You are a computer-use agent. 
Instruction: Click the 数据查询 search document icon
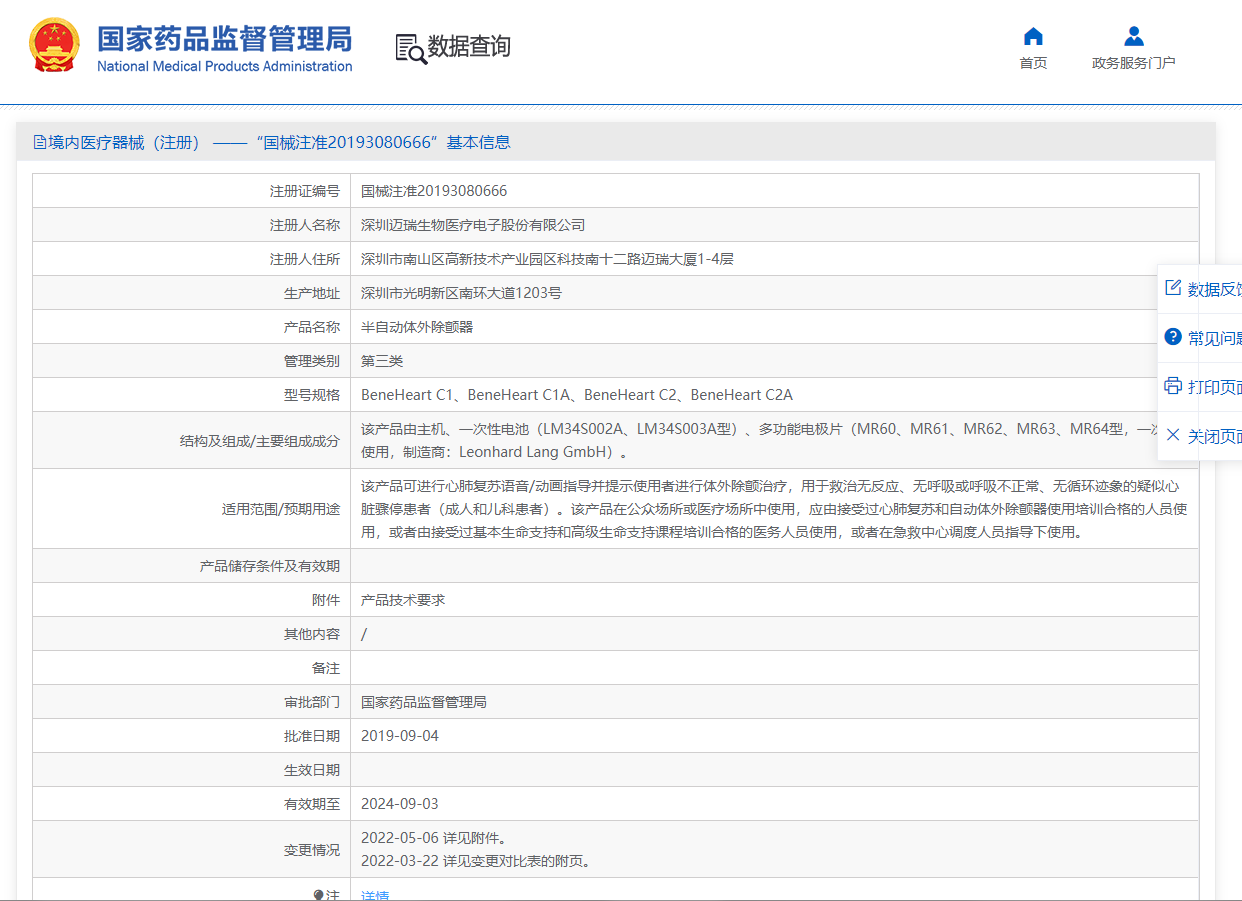(410, 48)
